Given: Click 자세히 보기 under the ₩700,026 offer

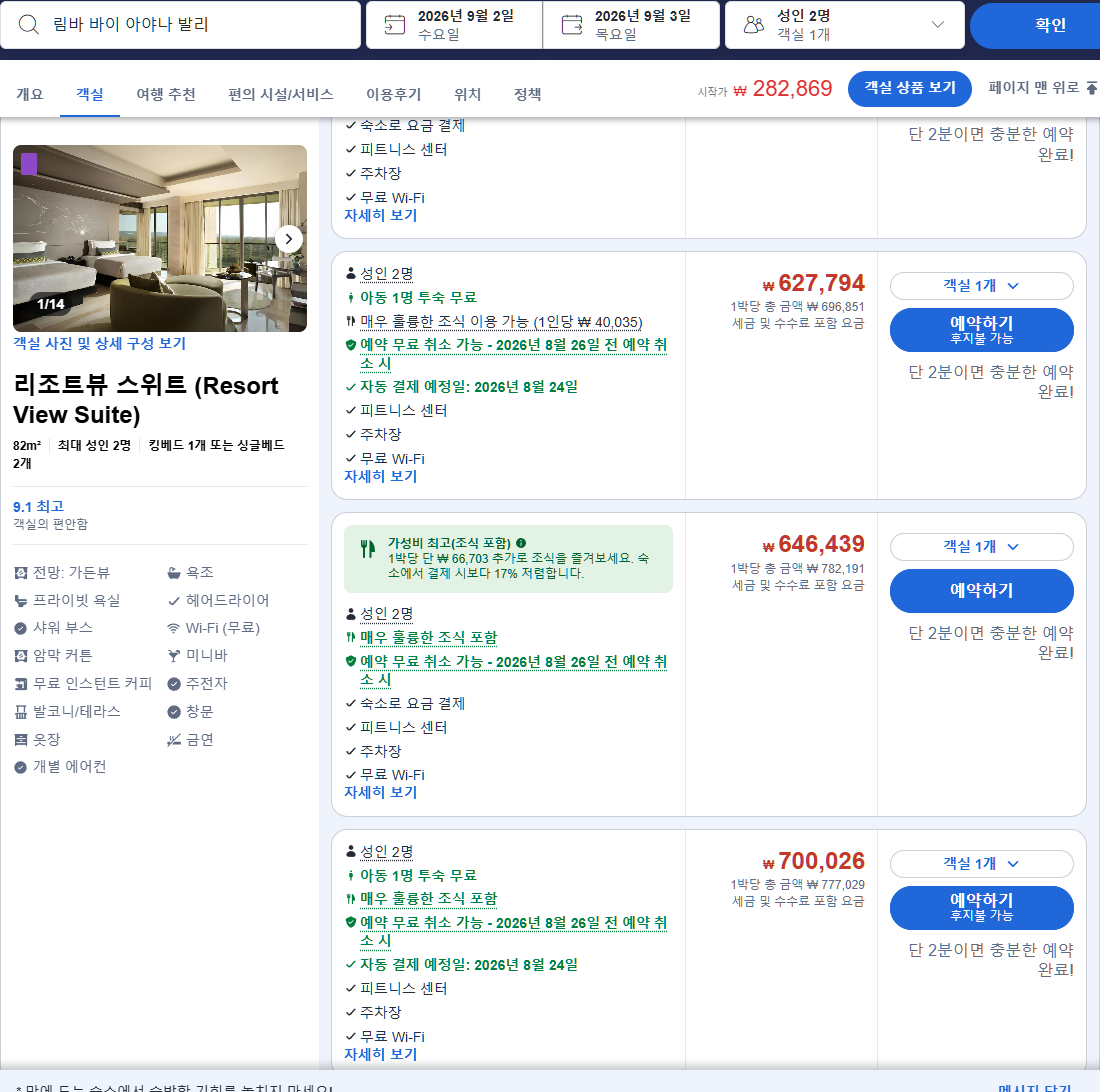Looking at the screenshot, I should [381, 1055].
